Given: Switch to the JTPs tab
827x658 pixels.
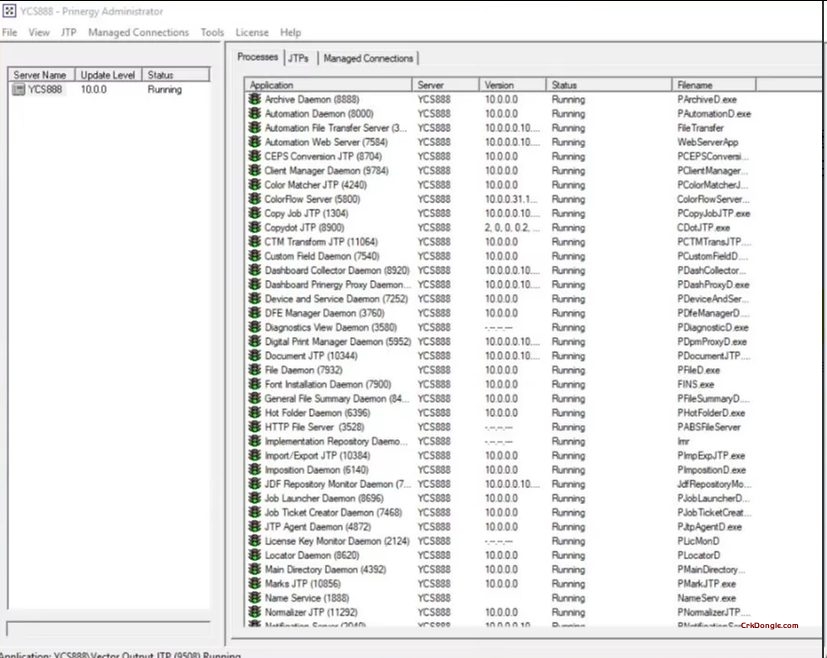Looking at the screenshot, I should click(299, 58).
